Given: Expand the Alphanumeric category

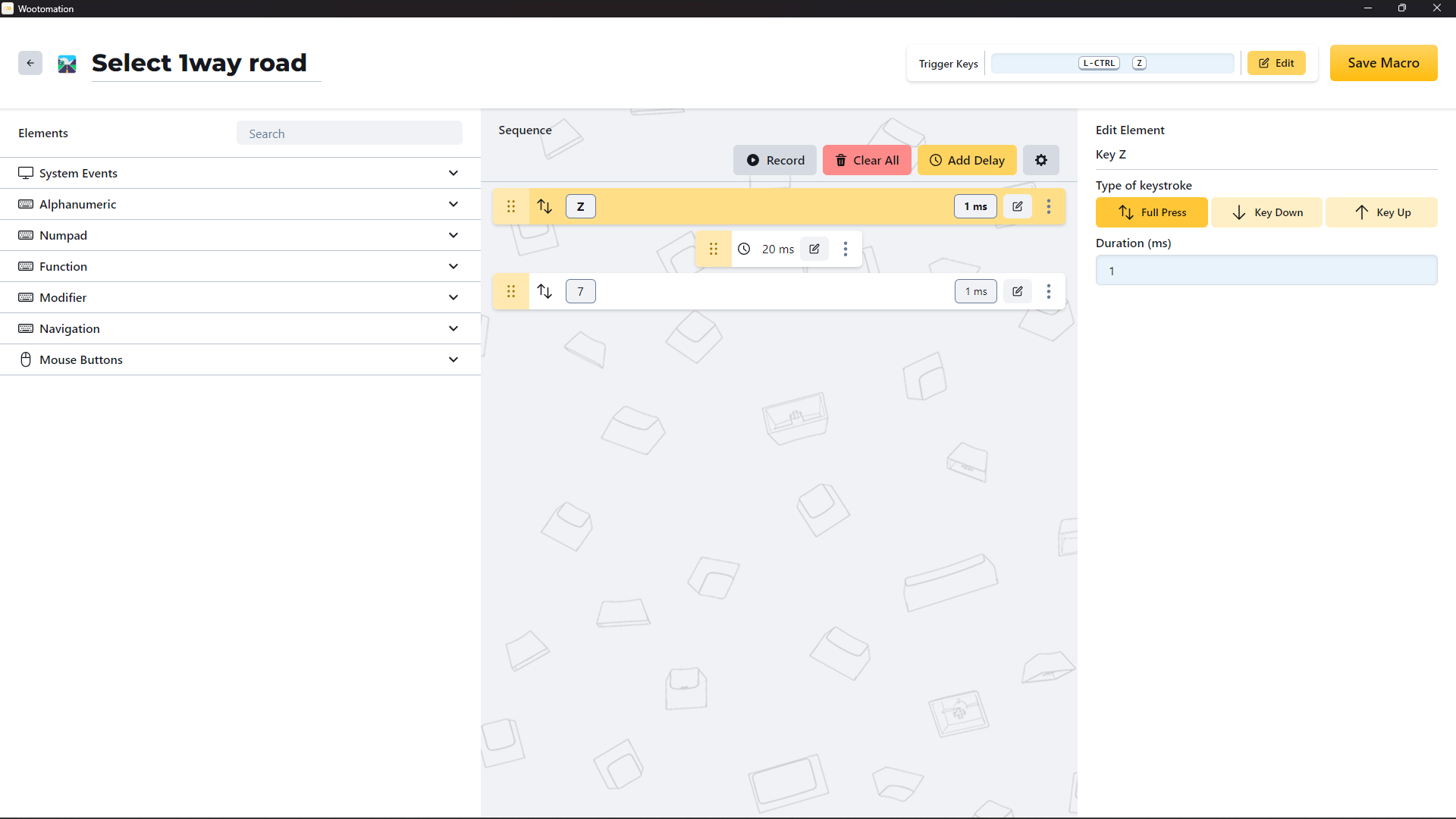Looking at the screenshot, I should tap(240, 204).
